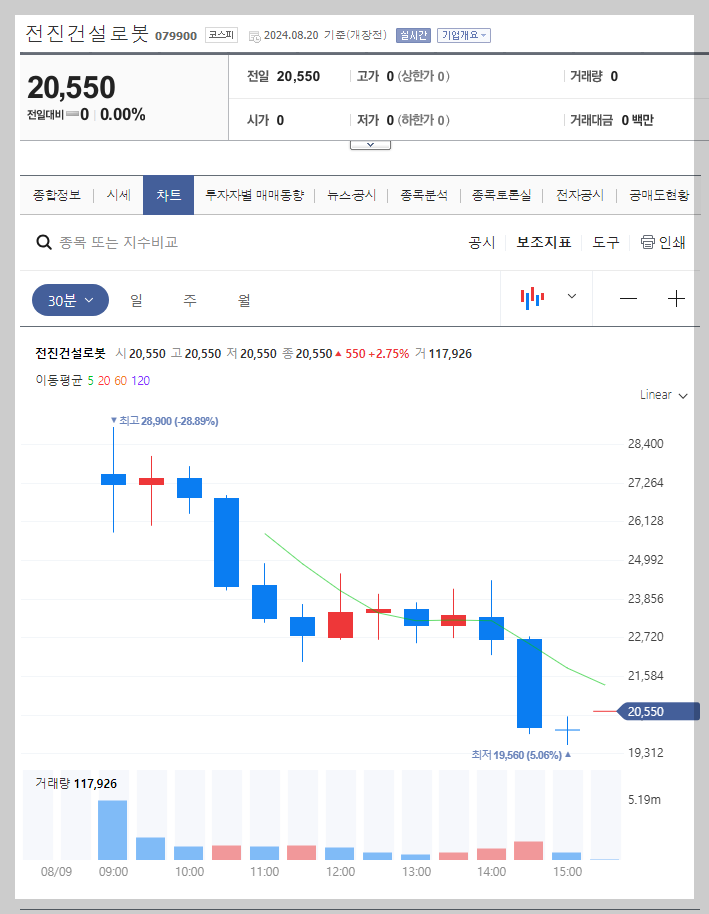Click the 종목 또는 지수비교 search field
709x914 pixels.
150,242
